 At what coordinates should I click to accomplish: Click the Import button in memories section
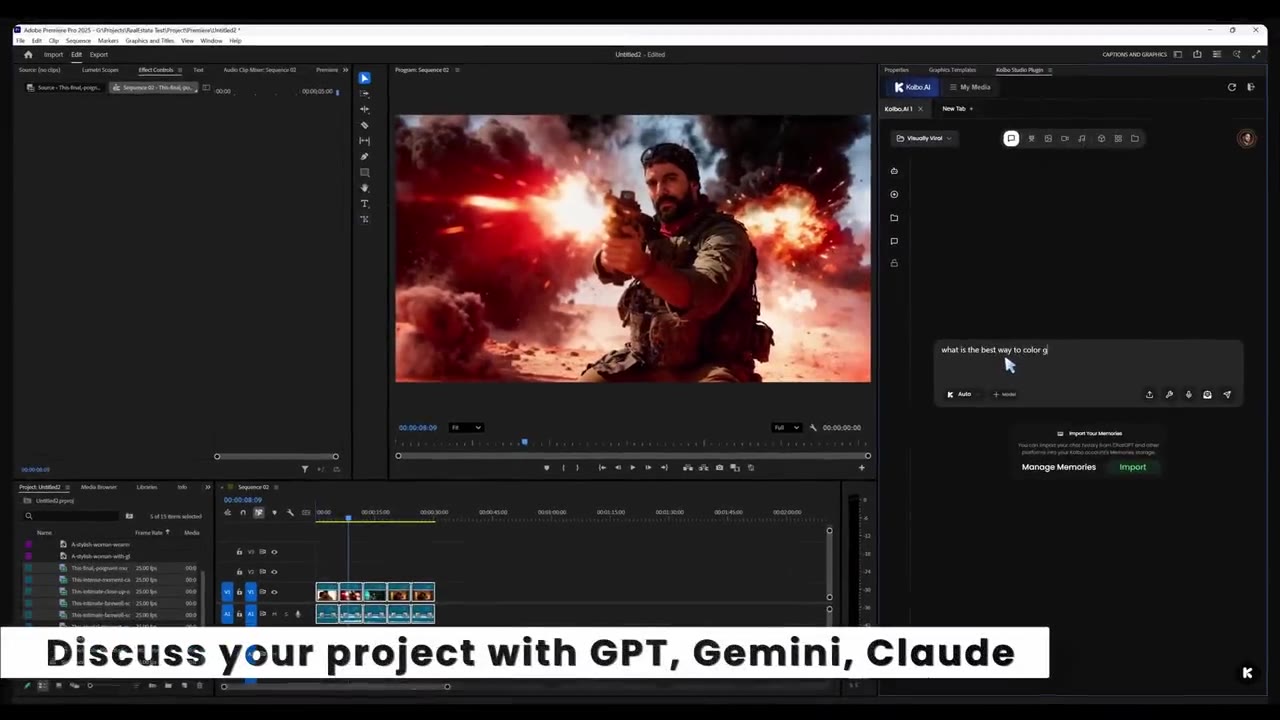(1133, 467)
